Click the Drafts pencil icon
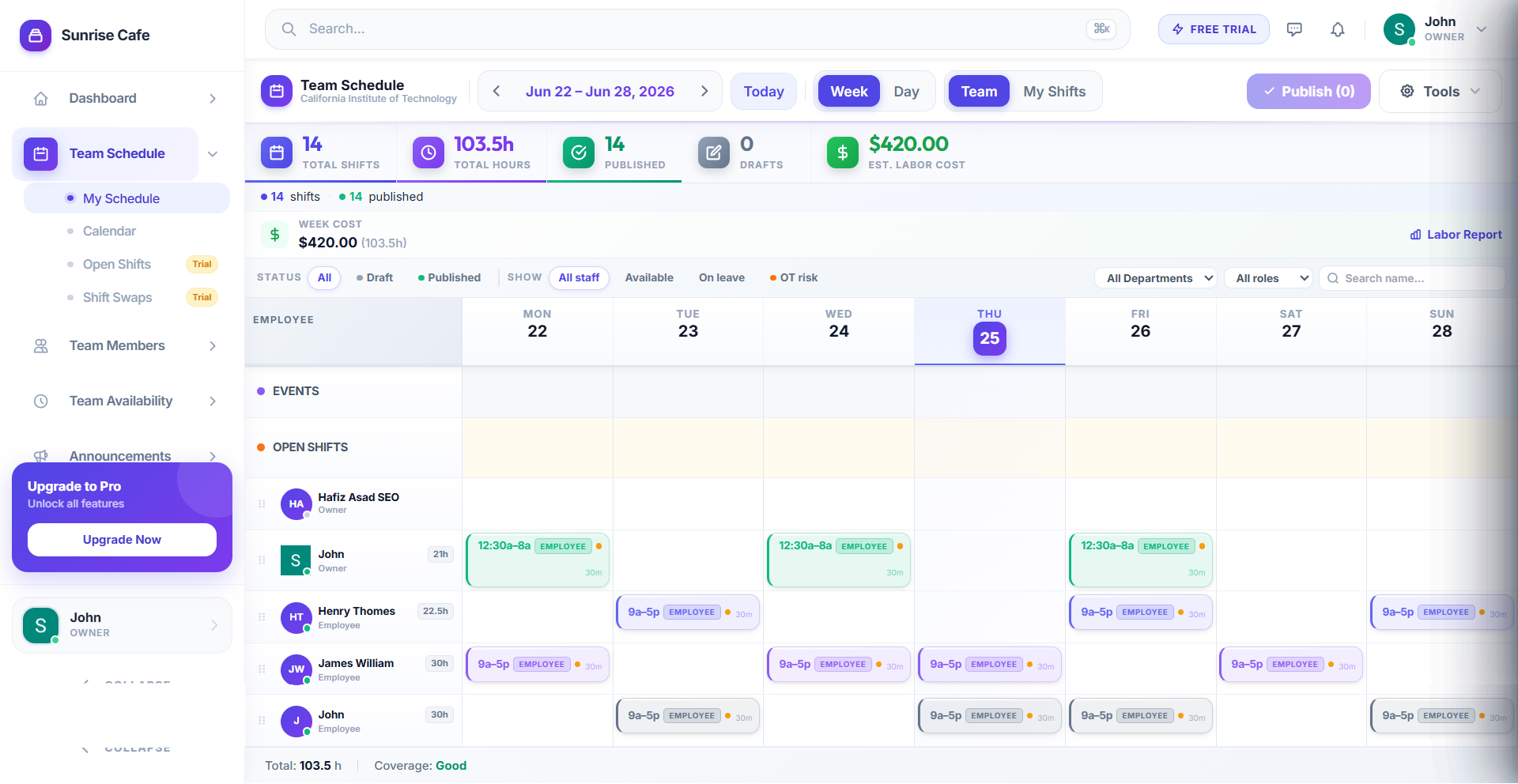 point(714,153)
